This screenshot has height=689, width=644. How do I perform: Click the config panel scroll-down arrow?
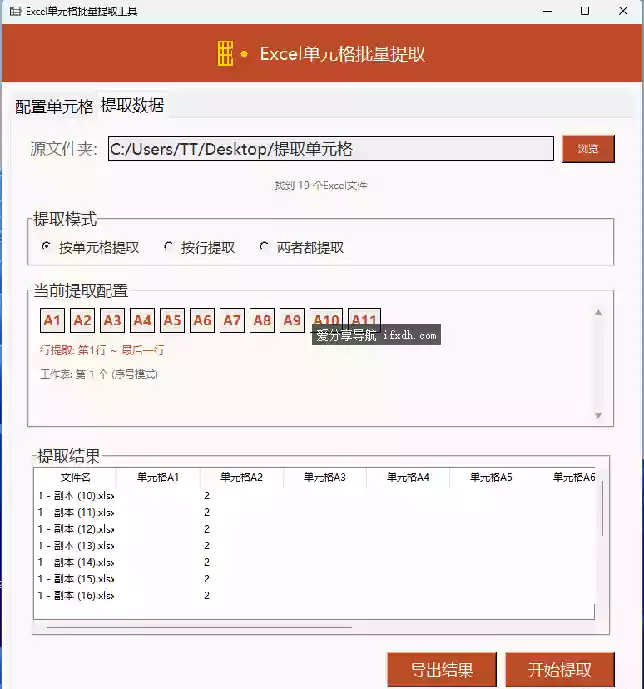598,415
